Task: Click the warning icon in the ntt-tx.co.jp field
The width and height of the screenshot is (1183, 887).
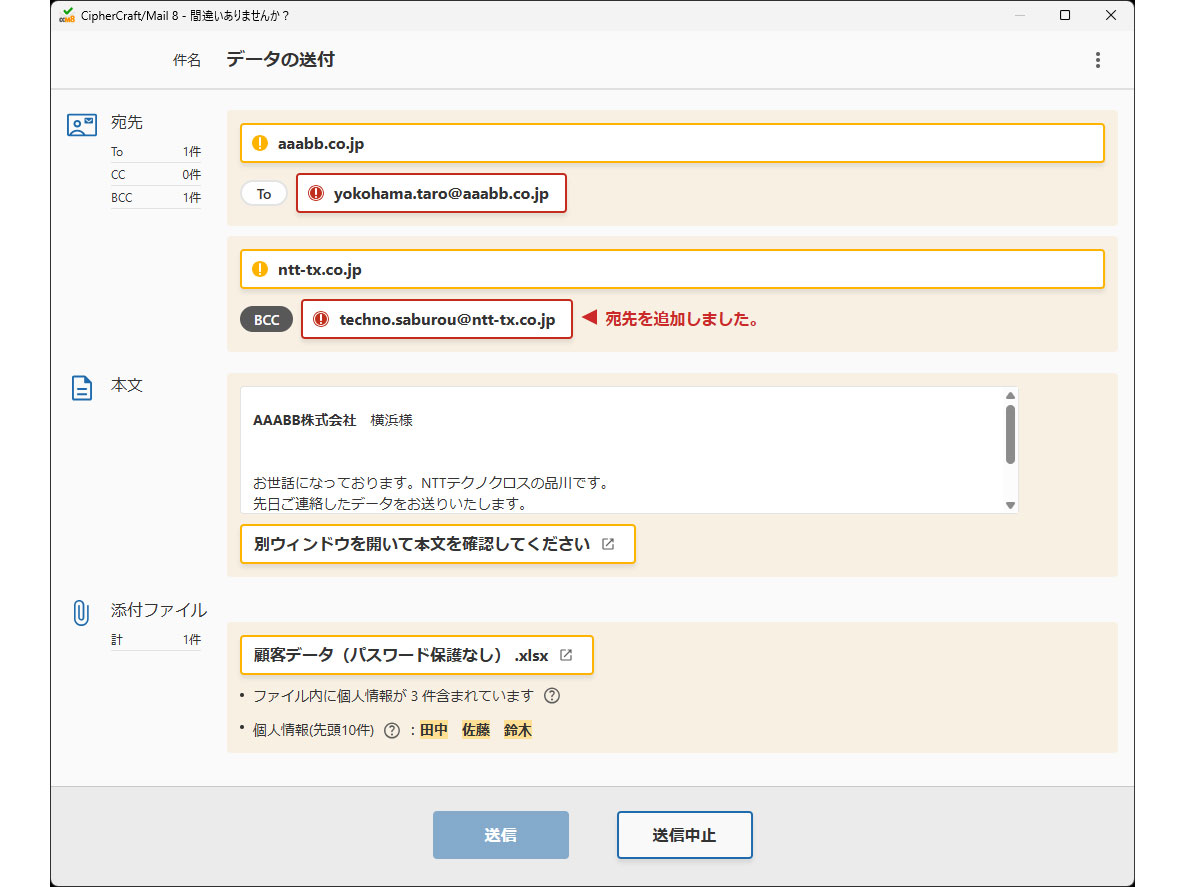Action: click(x=260, y=268)
